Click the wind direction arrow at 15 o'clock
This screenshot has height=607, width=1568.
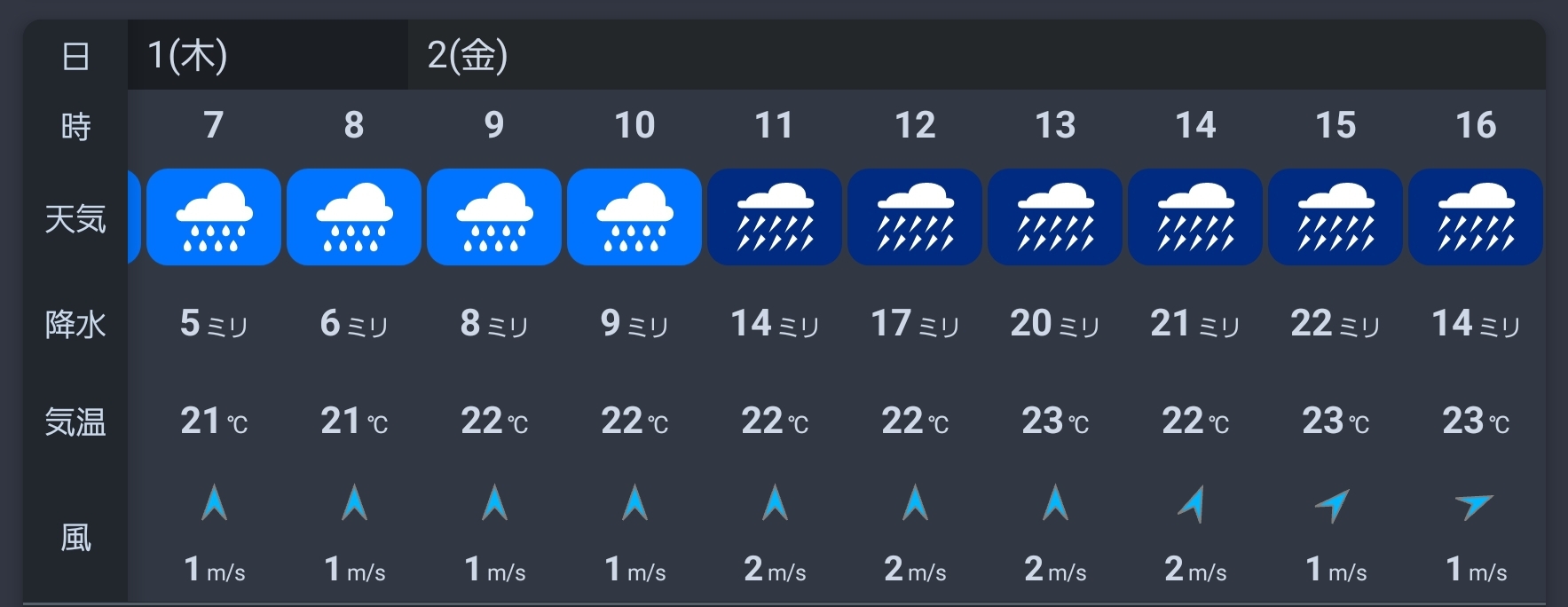pos(1334,505)
